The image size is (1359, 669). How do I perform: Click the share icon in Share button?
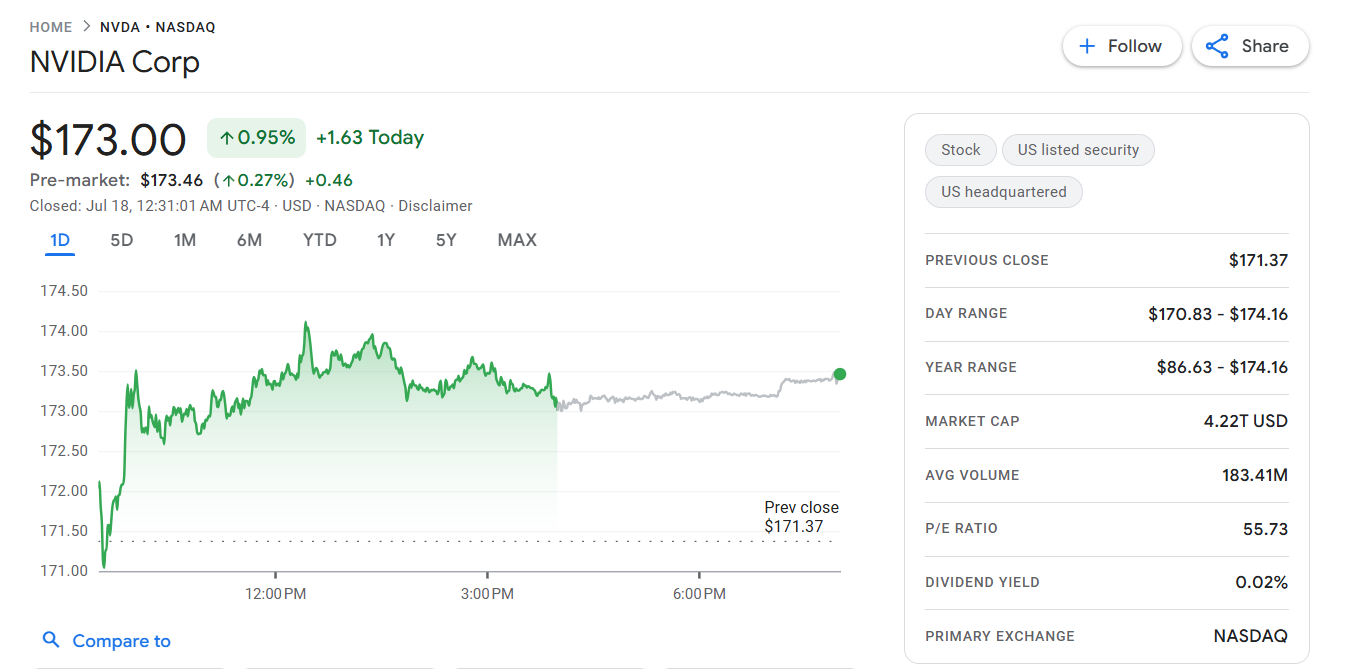(x=1217, y=46)
